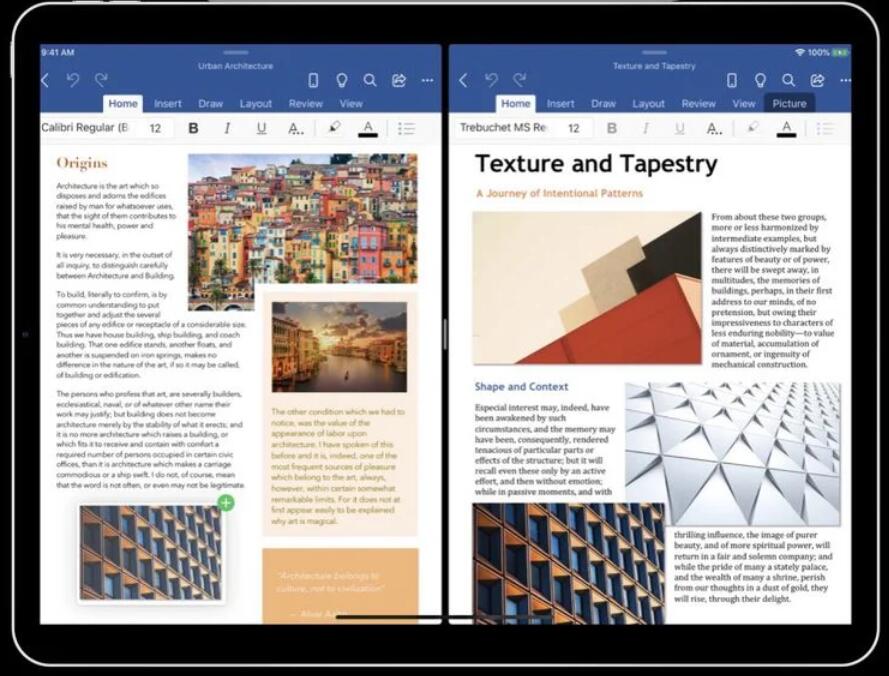Switch to mobile view in Urban Architecture

click(x=313, y=80)
